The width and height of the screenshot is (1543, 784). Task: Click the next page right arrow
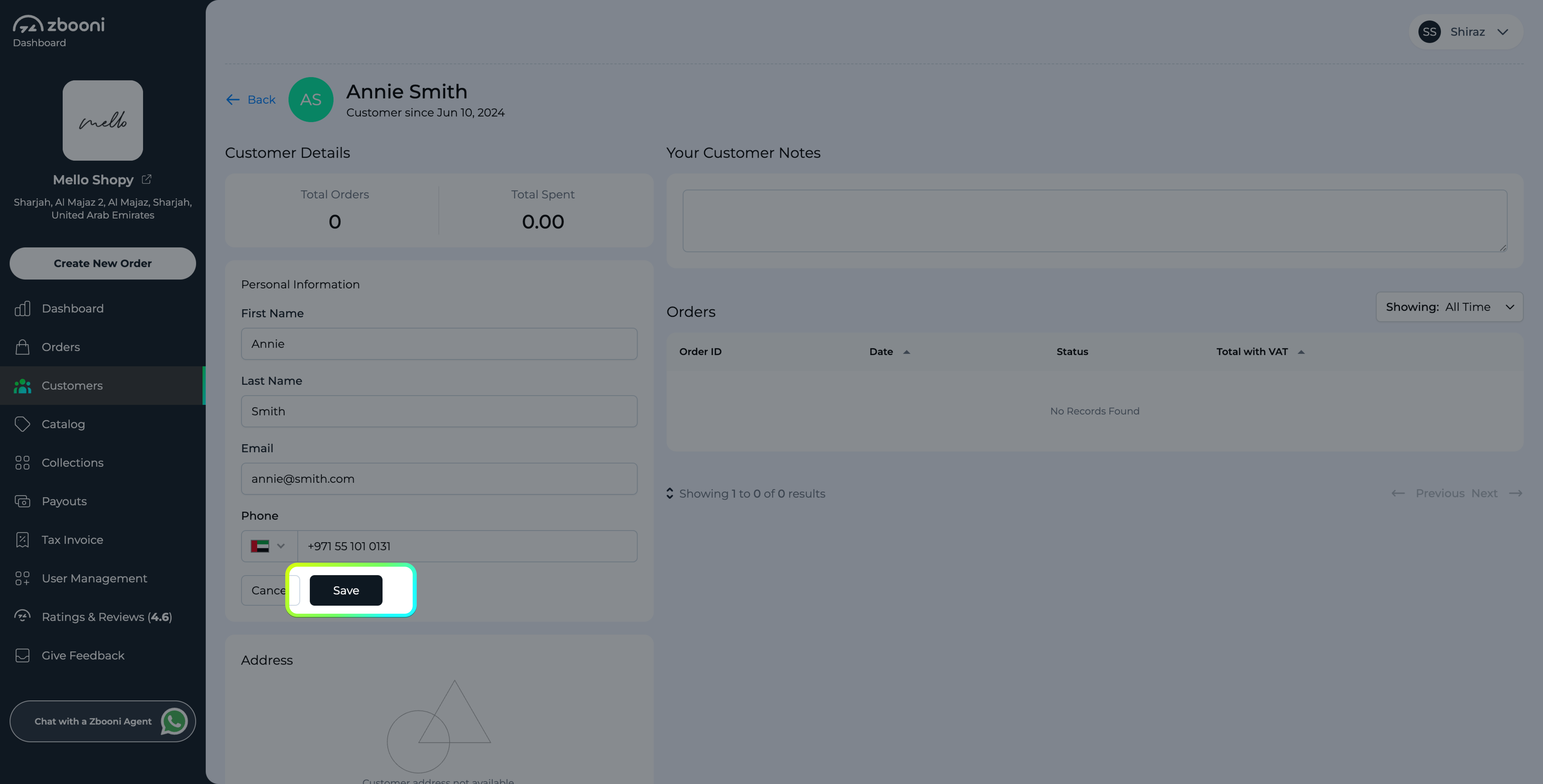1515,493
